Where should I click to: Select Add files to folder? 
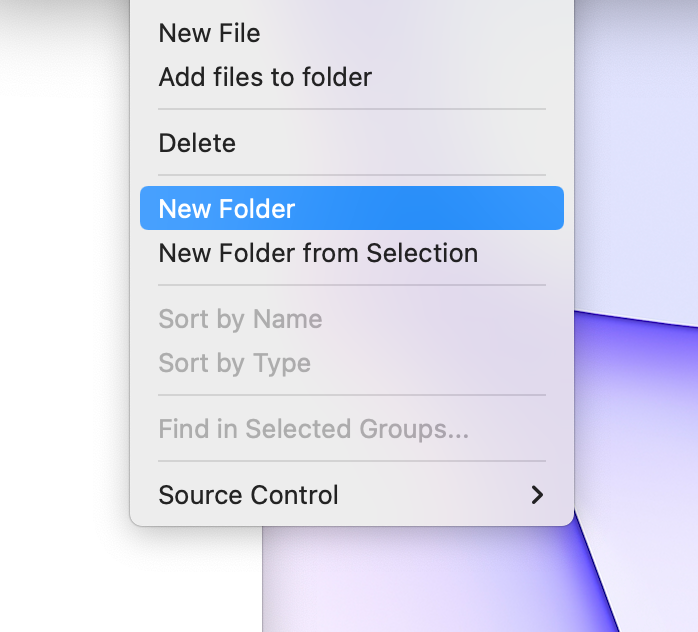click(265, 77)
